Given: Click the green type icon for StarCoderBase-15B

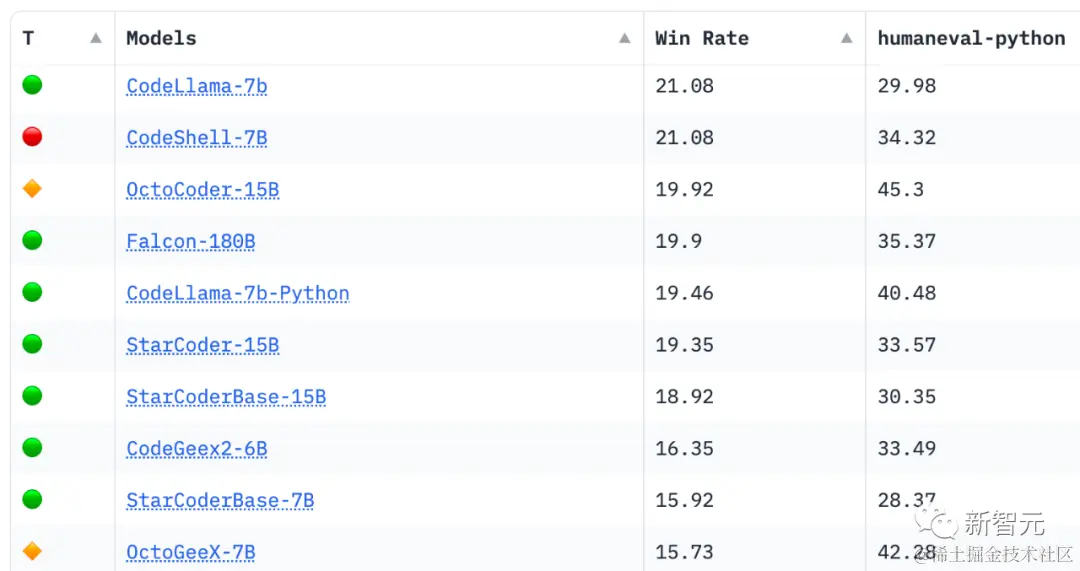Looking at the screenshot, I should coord(32,395).
